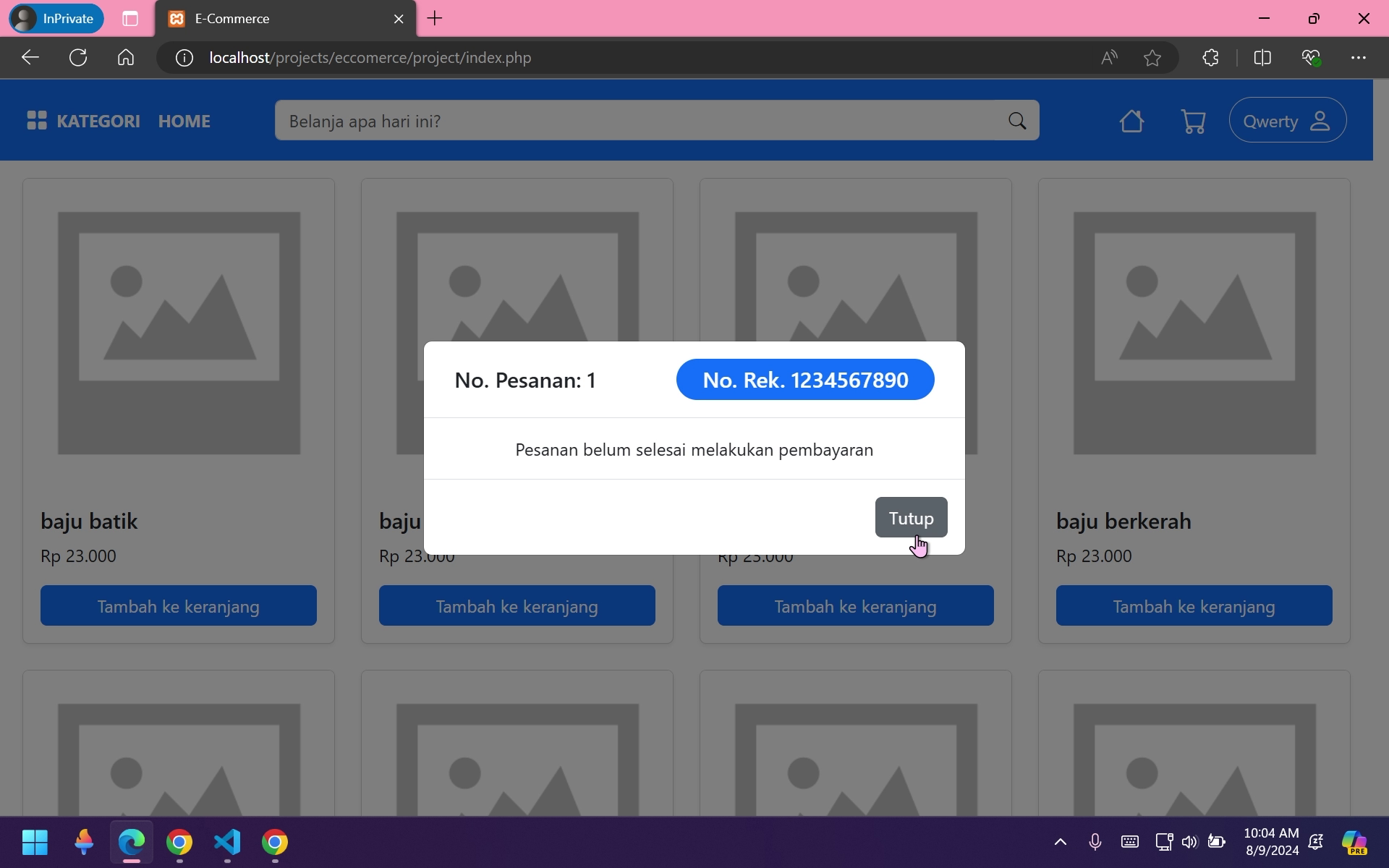1389x868 pixels.
Task: Open volume settings in system tray
Action: click(x=1189, y=842)
